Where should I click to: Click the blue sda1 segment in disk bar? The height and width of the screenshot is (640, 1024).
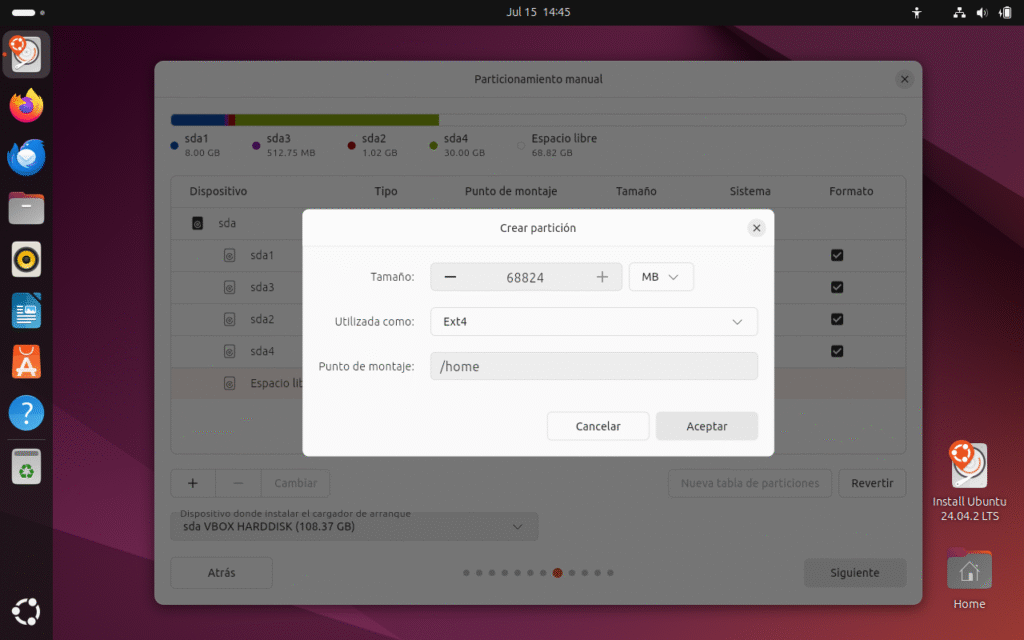[198, 120]
